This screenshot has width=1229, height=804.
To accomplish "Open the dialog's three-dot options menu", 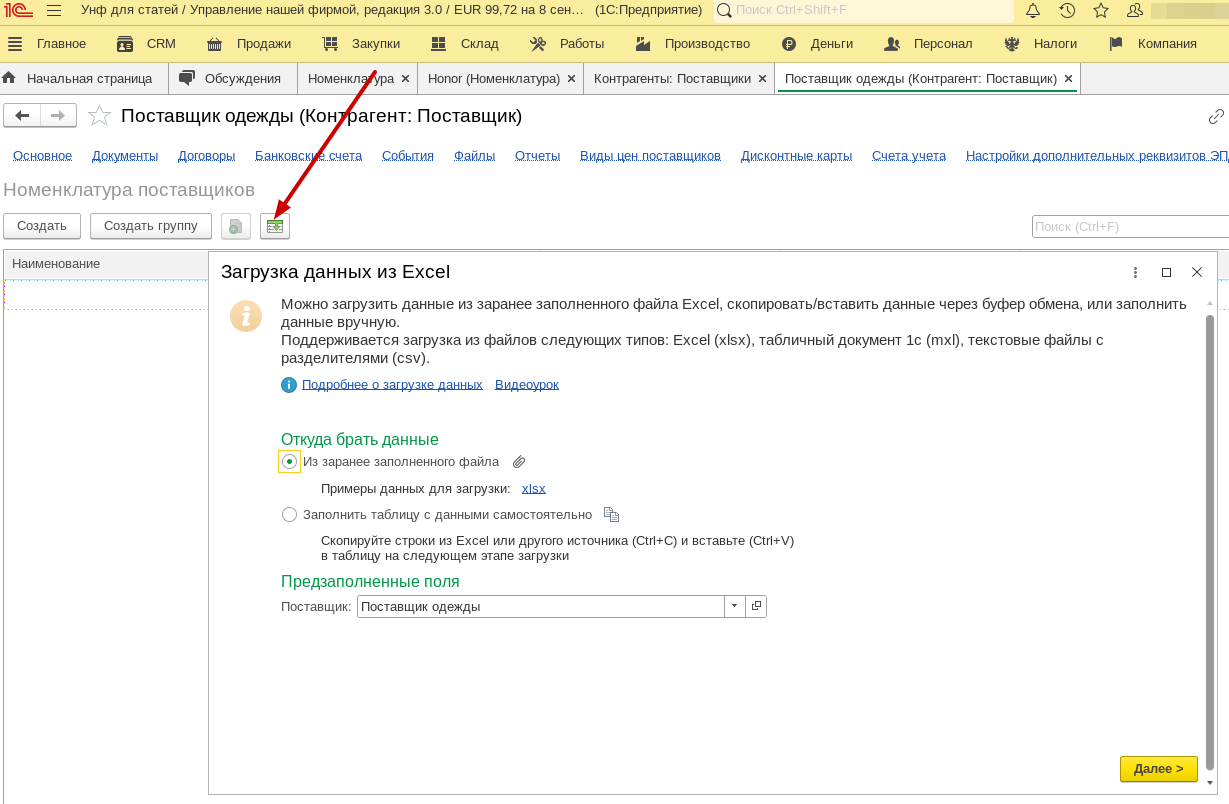I will pyautogui.click(x=1135, y=272).
